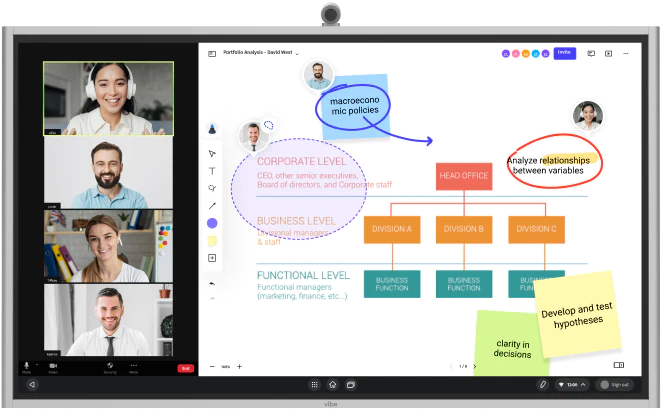Image resolution: width=662 pixels, height=412 pixels.
Task: Open the Security options
Action: [x=110, y=366]
